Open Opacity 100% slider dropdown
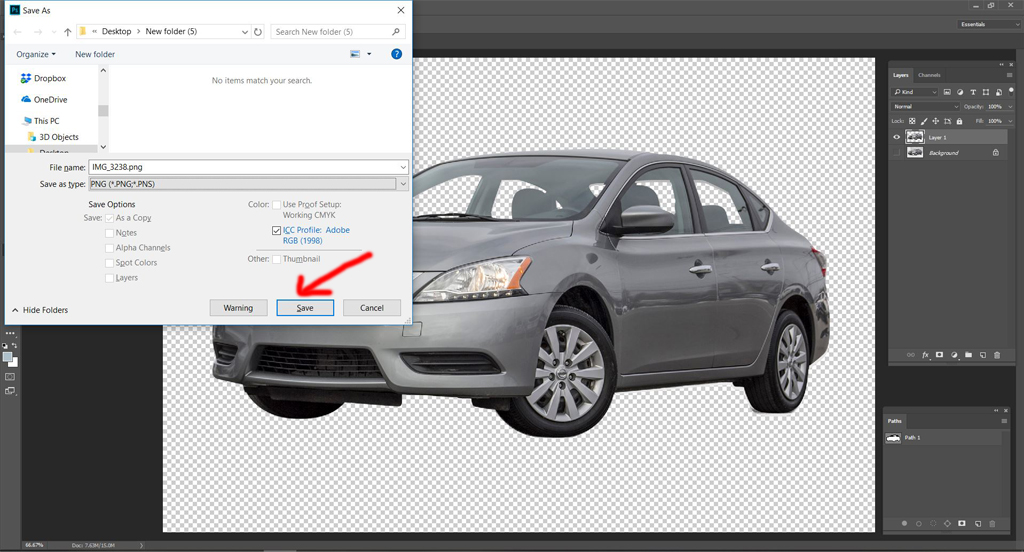The height and width of the screenshot is (552, 1024). 1010,106
